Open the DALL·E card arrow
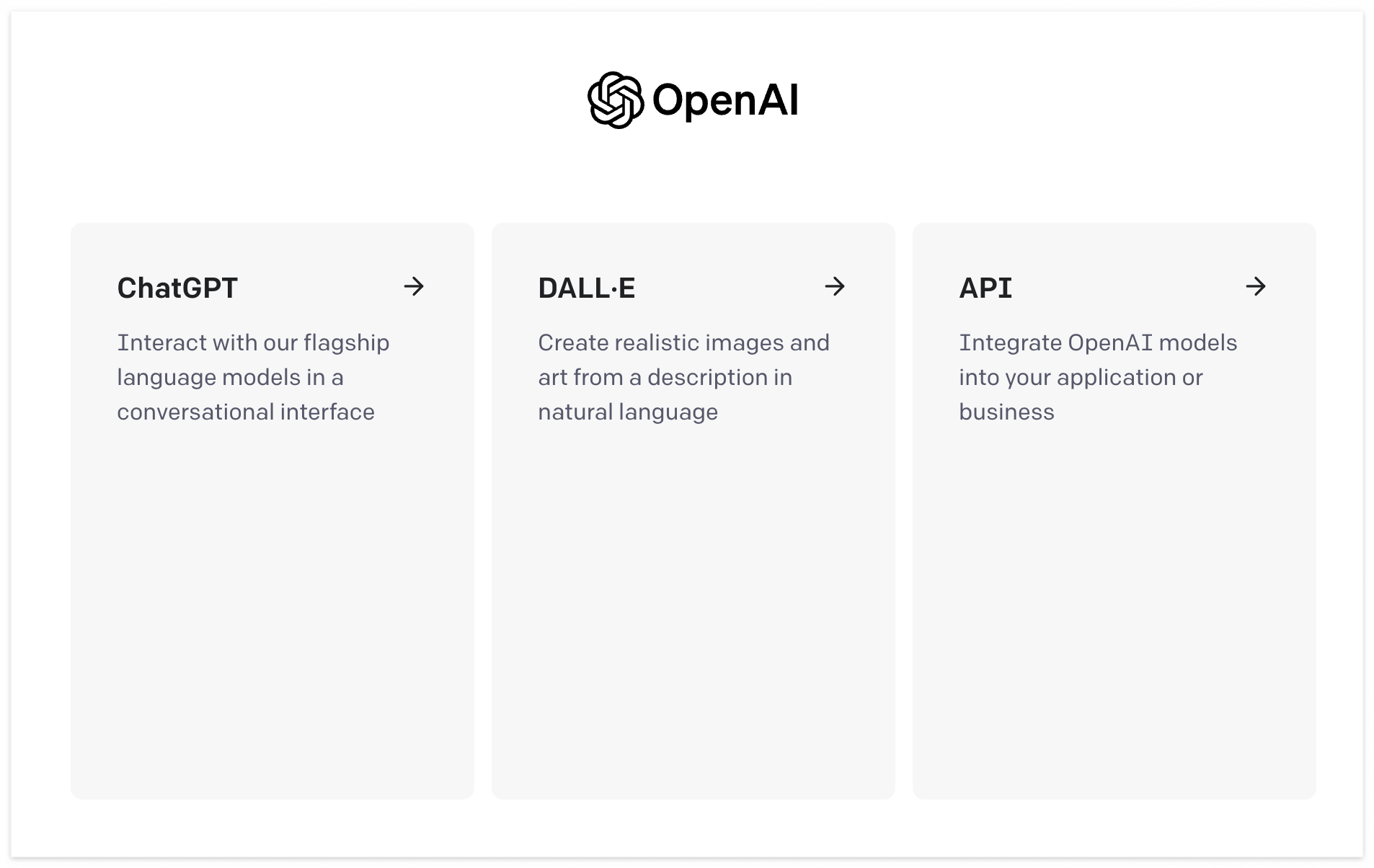Screen dimensions: 1374x868 coord(835,287)
